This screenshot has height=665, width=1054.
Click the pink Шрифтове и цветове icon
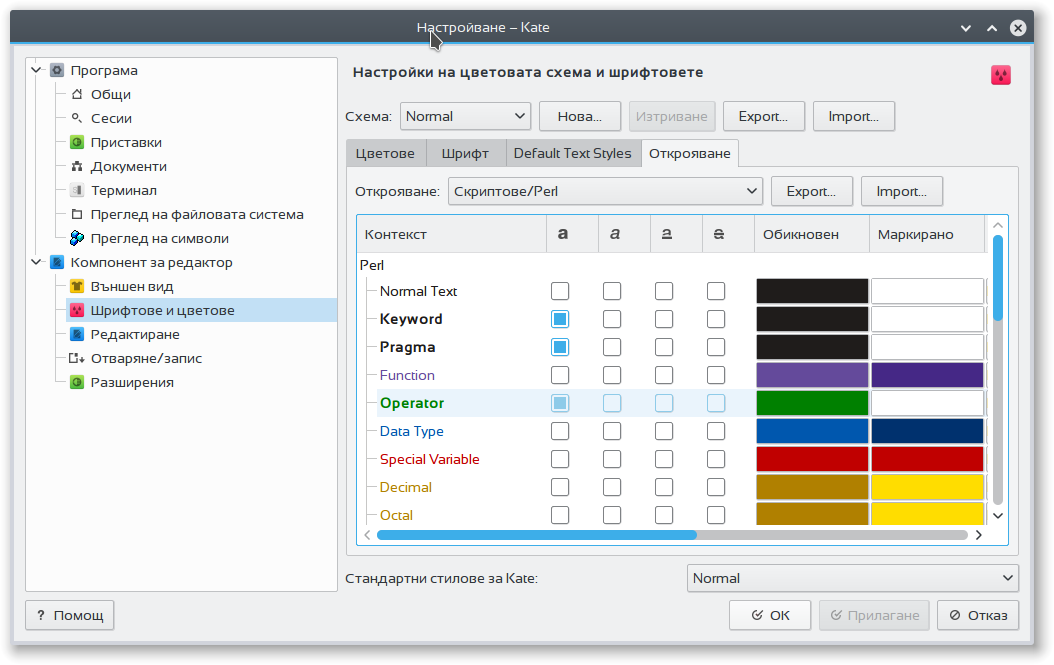coord(77,310)
